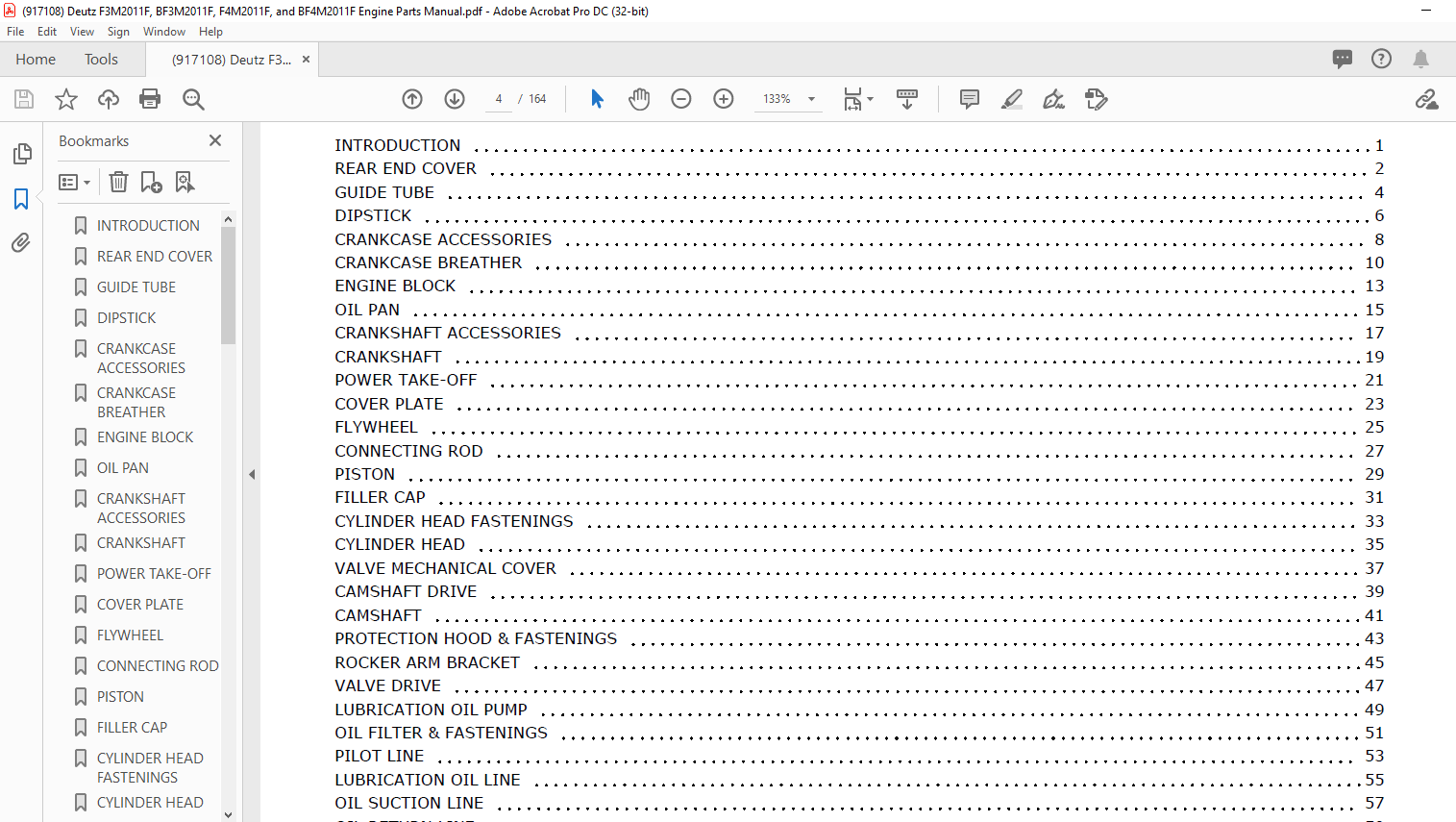Activate the selection arrow tool
Viewport: 1456px width, 822px height.
pyautogui.click(x=597, y=99)
